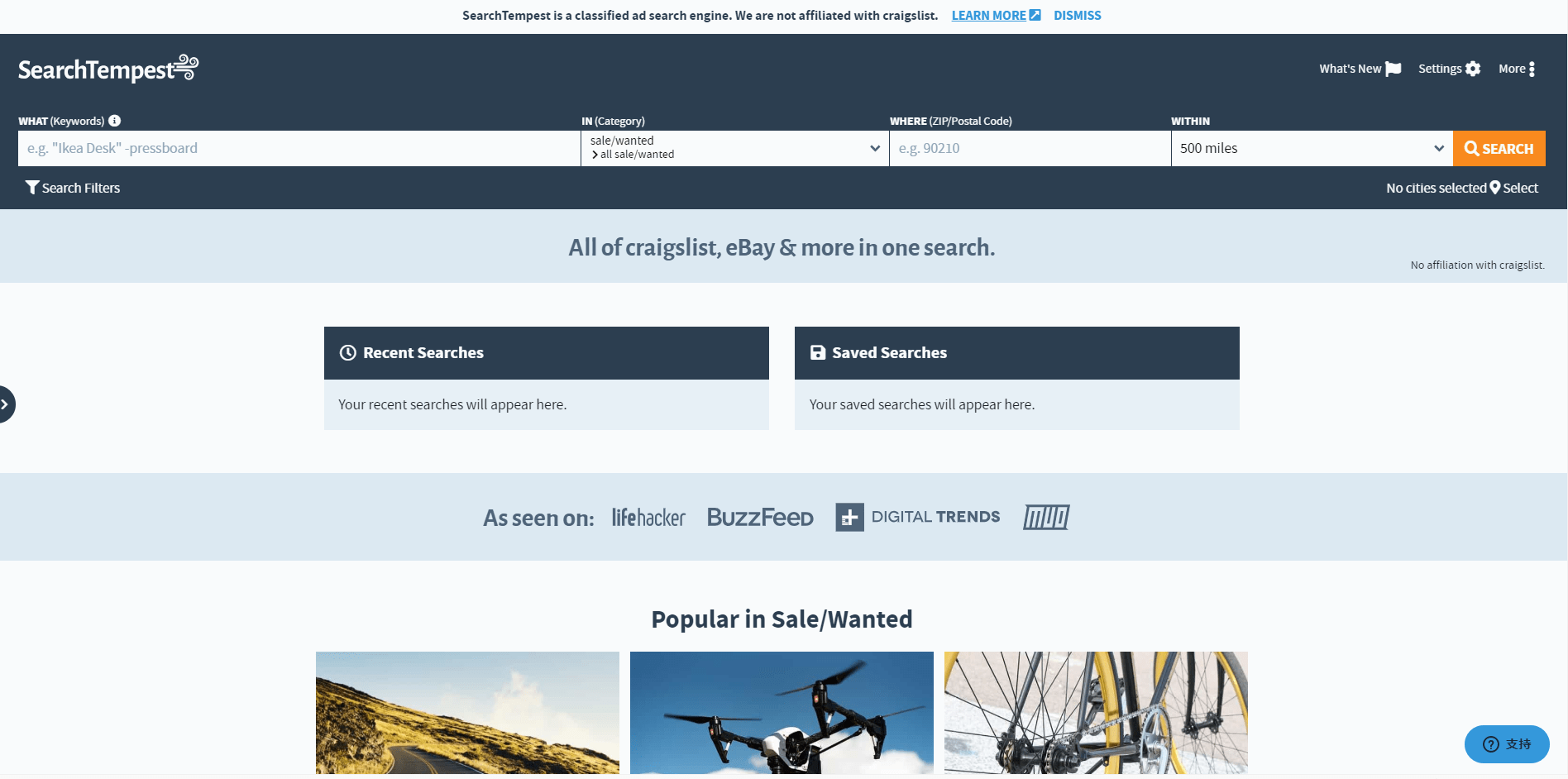1568x779 pixels.
Task: Click the keywords info icon
Action: click(115, 121)
